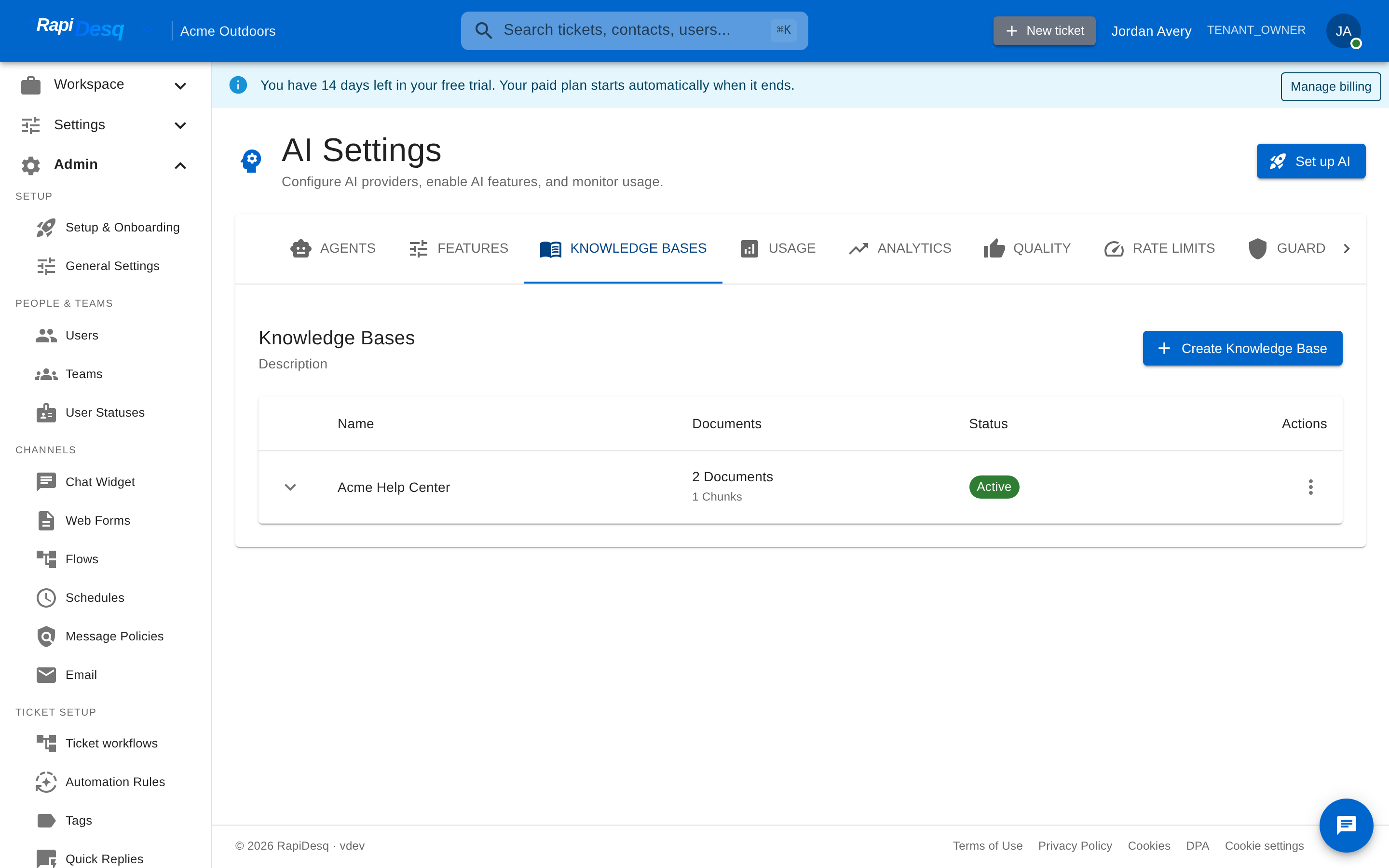Expand the Workspace sidebar section
The width and height of the screenshot is (1389, 868).
pos(106,85)
